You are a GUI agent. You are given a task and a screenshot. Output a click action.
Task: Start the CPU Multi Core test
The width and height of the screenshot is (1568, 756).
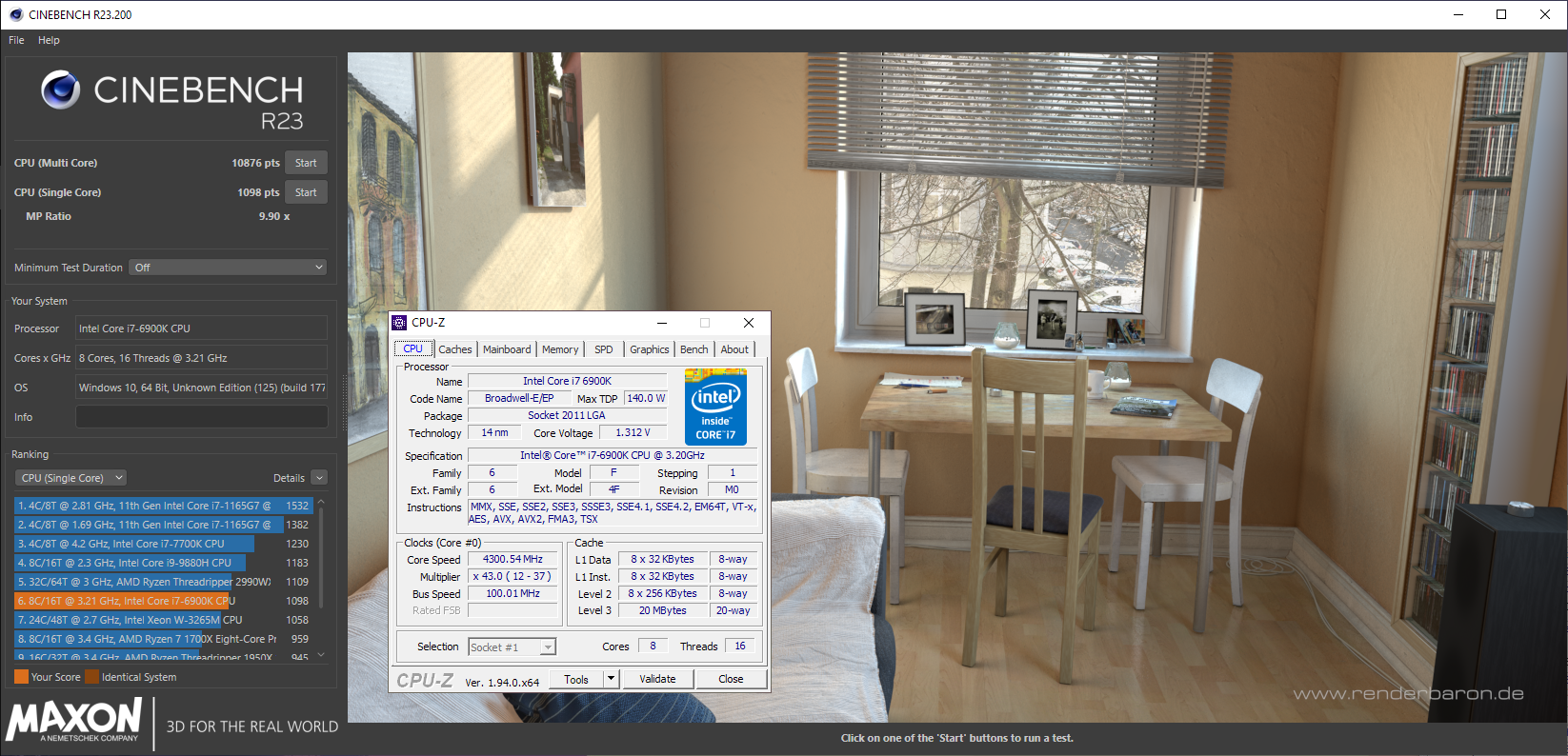(x=306, y=163)
